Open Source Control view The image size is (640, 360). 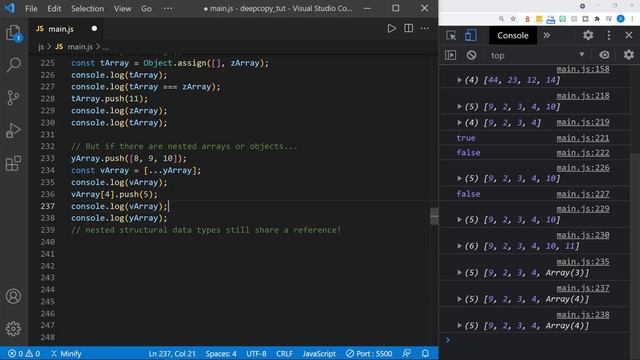pos(13,98)
